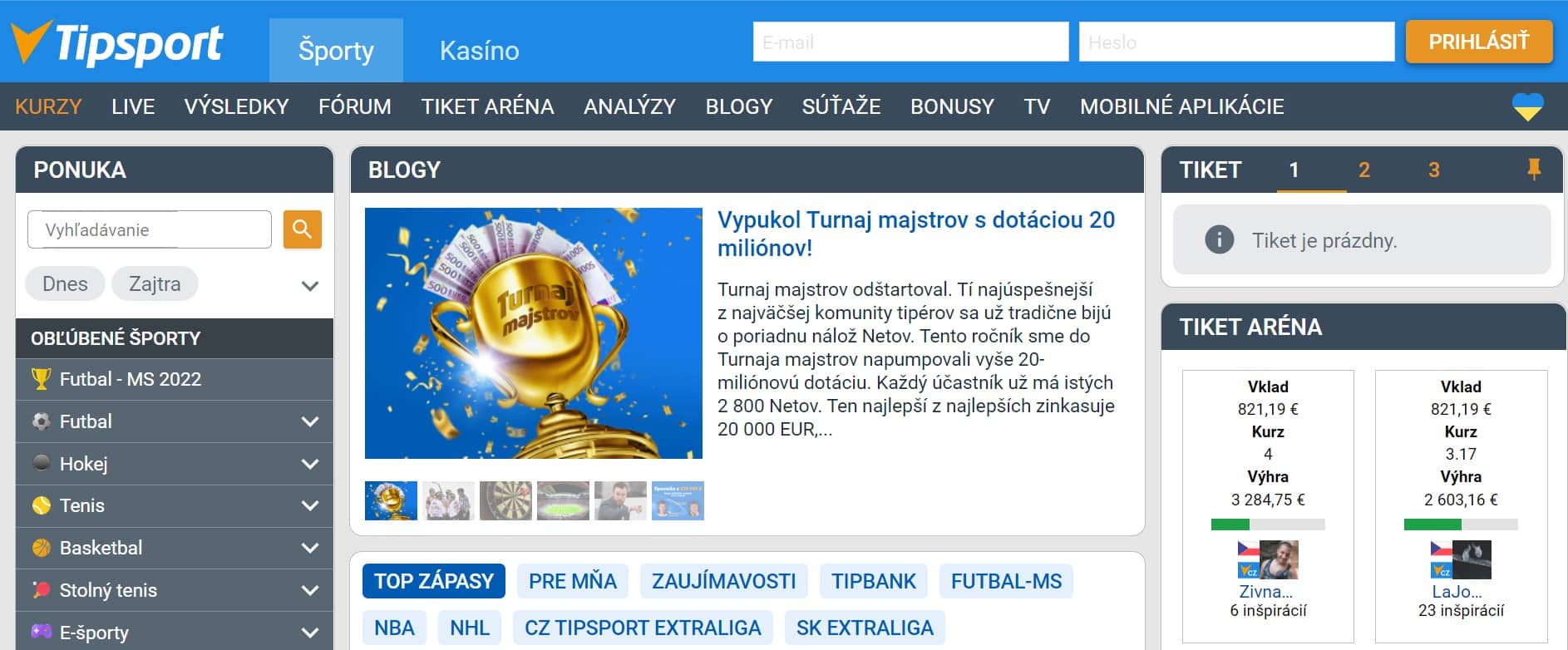Click the info icon beside Tiket je prázdny
The image size is (1568, 650).
tap(1219, 240)
